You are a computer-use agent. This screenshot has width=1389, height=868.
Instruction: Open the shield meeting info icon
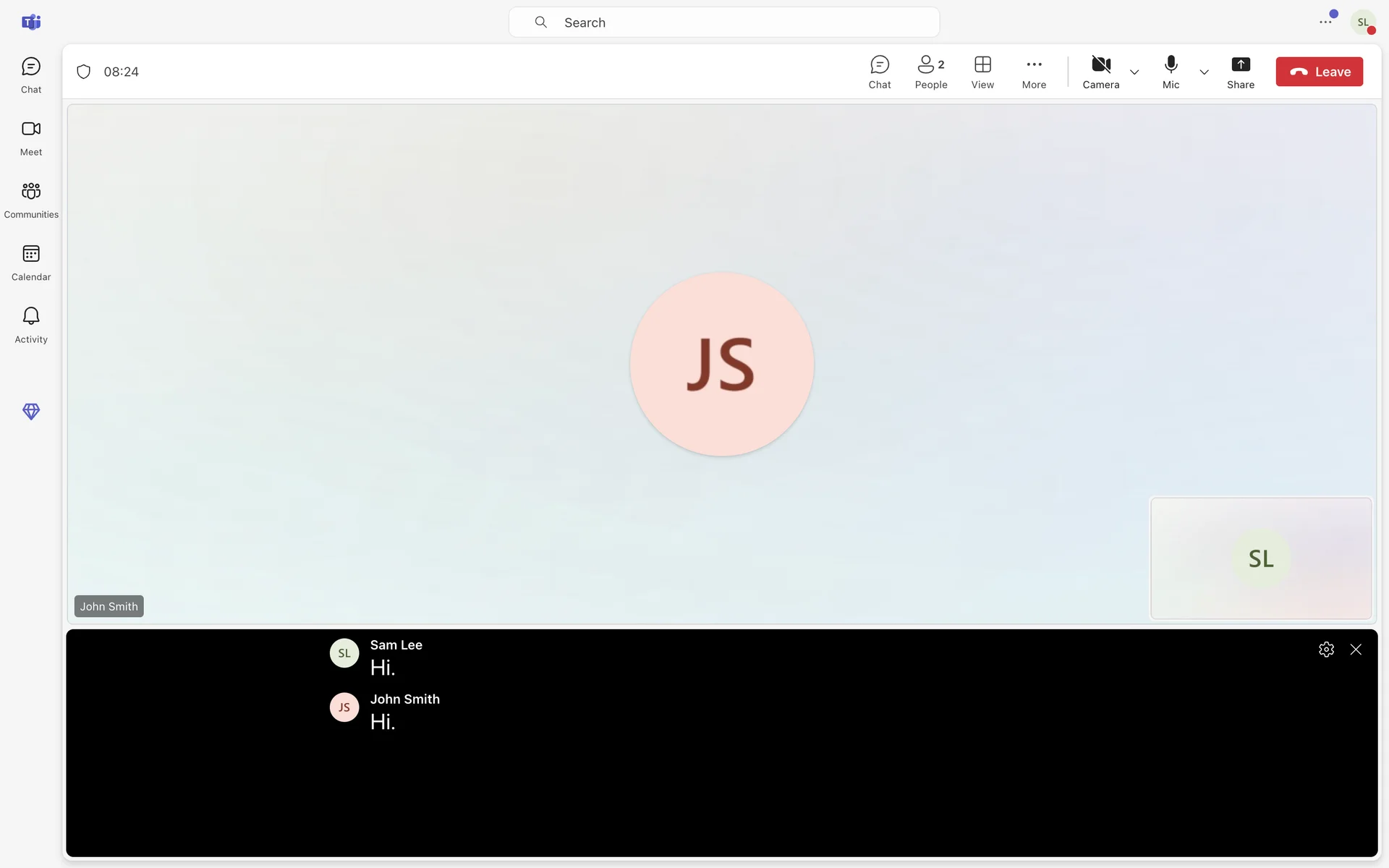[84, 72]
